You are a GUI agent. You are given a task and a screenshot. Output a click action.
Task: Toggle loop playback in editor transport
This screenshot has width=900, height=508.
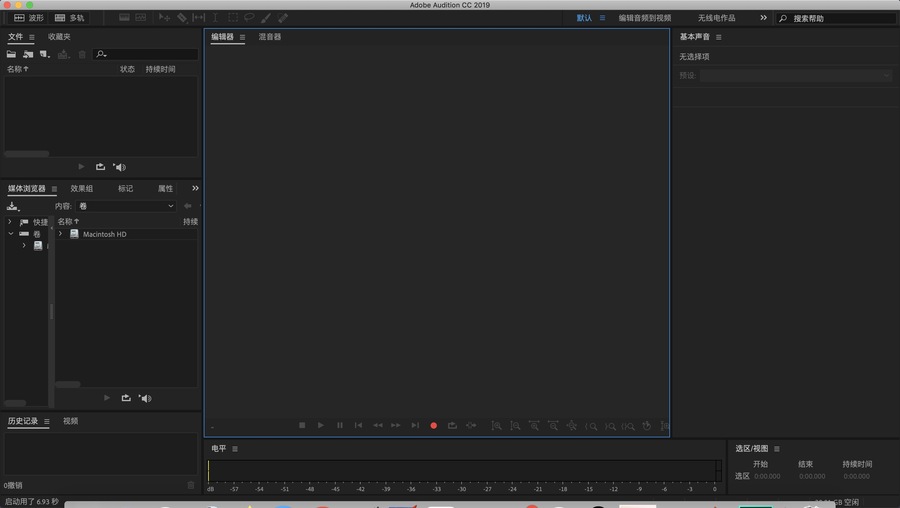point(452,425)
